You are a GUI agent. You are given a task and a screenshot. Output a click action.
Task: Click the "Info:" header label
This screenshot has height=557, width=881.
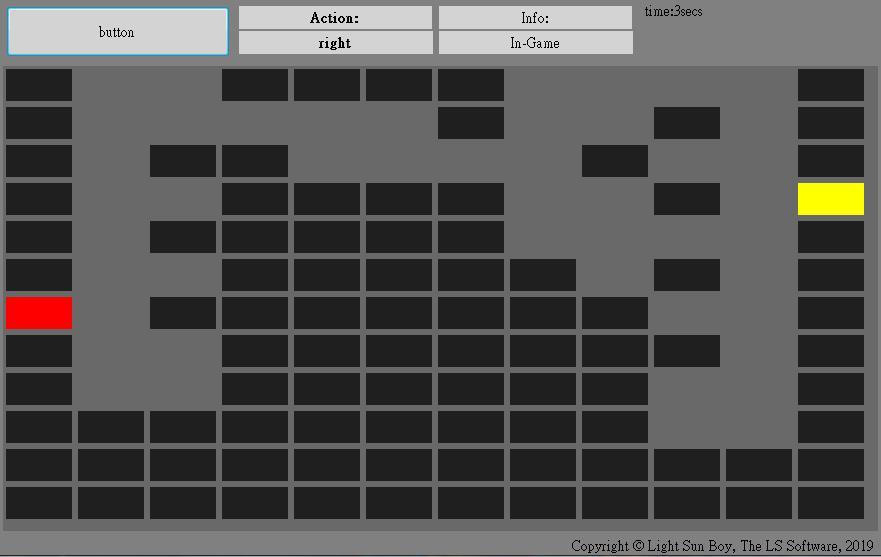[x=535, y=18]
